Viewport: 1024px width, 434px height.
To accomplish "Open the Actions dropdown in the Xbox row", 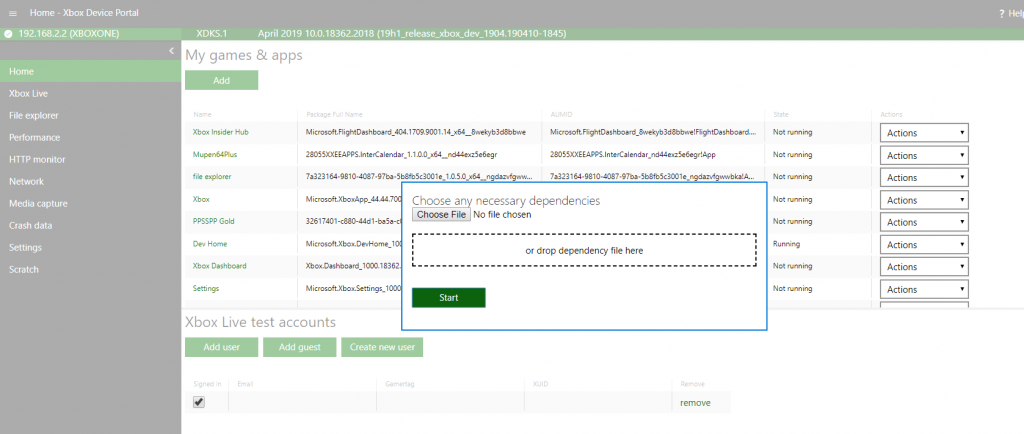I will coord(924,200).
